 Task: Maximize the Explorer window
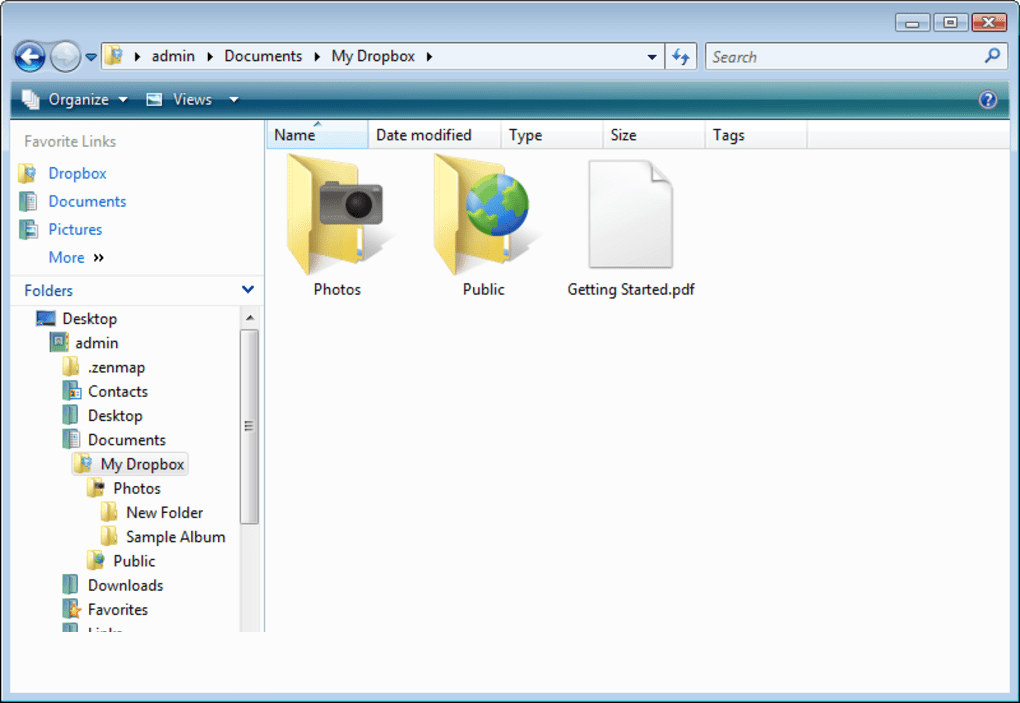pyautogui.click(x=950, y=22)
